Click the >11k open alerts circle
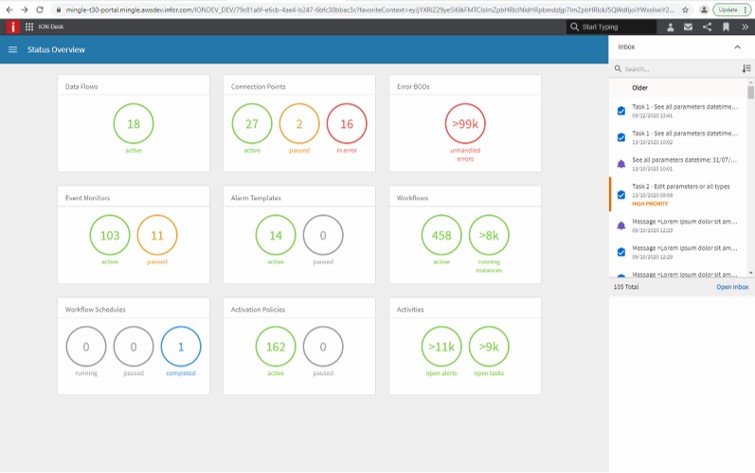The width and height of the screenshot is (755, 473). tap(442, 346)
